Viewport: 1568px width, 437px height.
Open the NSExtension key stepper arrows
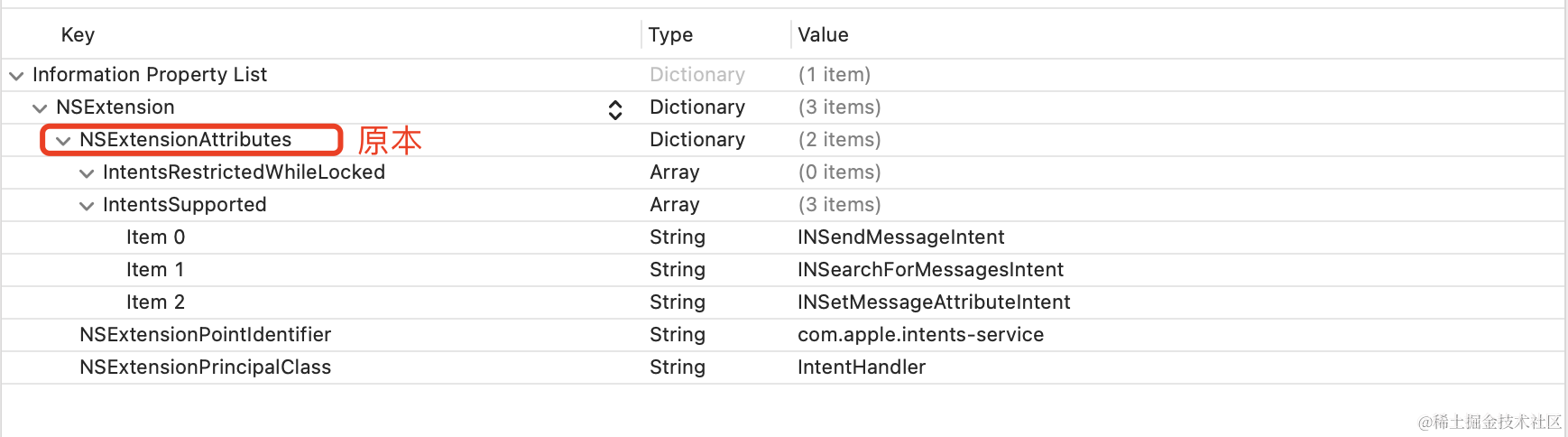click(x=615, y=109)
